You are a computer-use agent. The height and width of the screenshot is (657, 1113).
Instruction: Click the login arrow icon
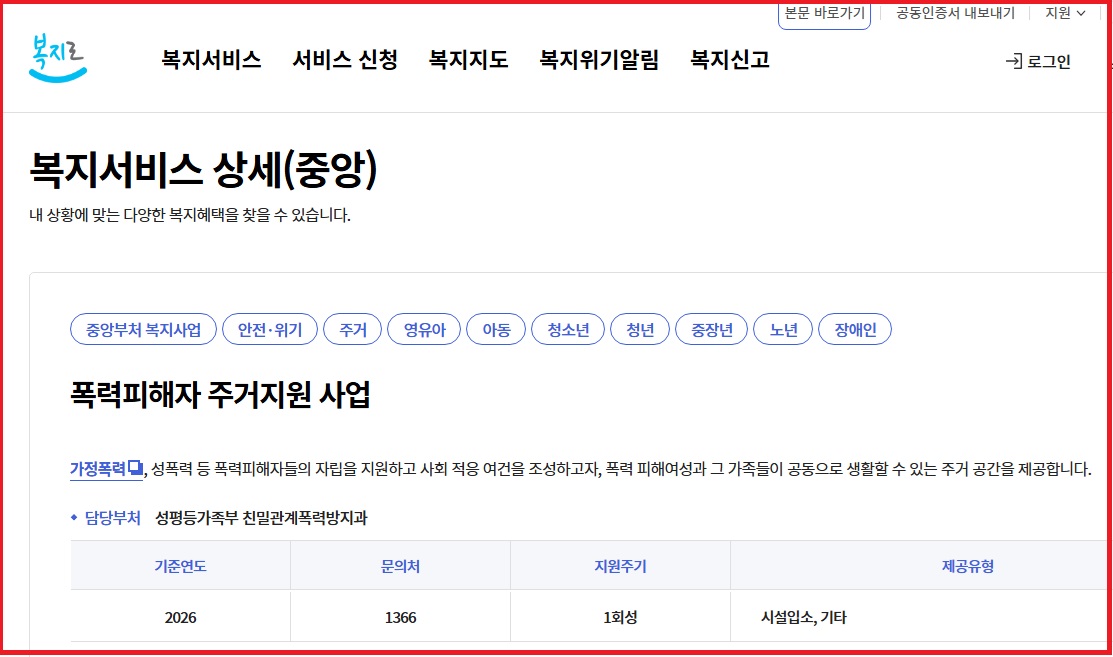(1014, 62)
